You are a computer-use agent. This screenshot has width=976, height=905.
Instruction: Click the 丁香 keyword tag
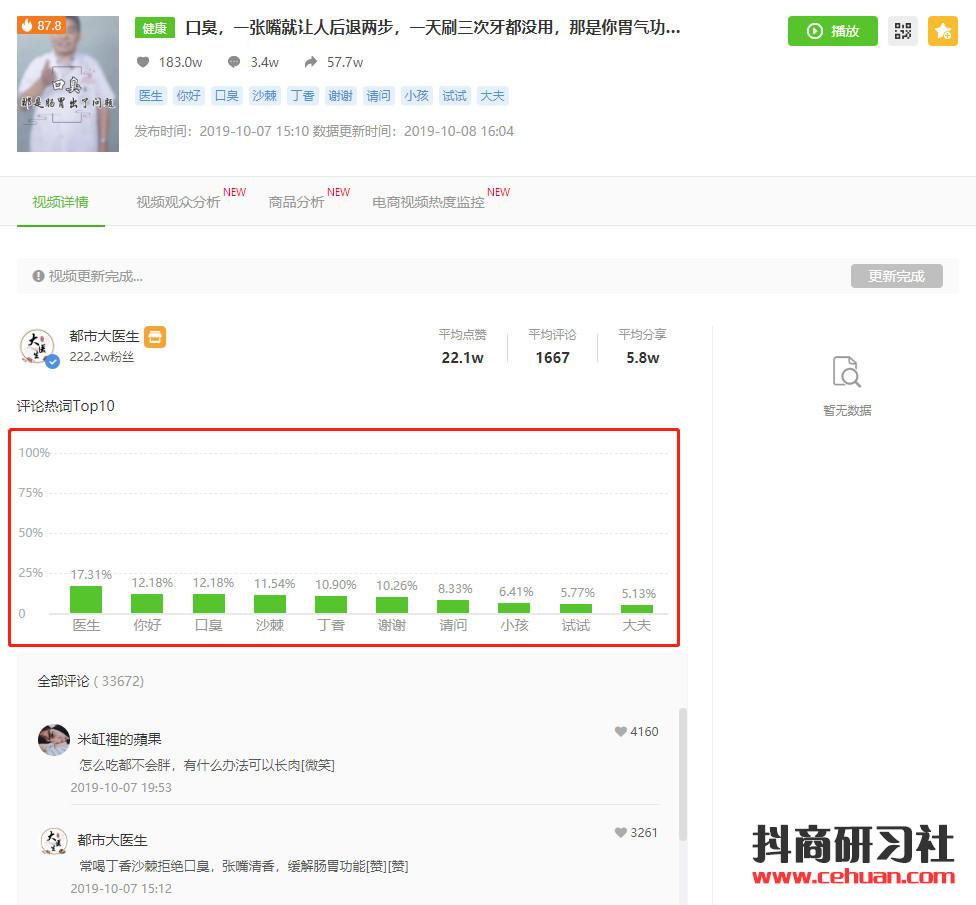[302, 96]
